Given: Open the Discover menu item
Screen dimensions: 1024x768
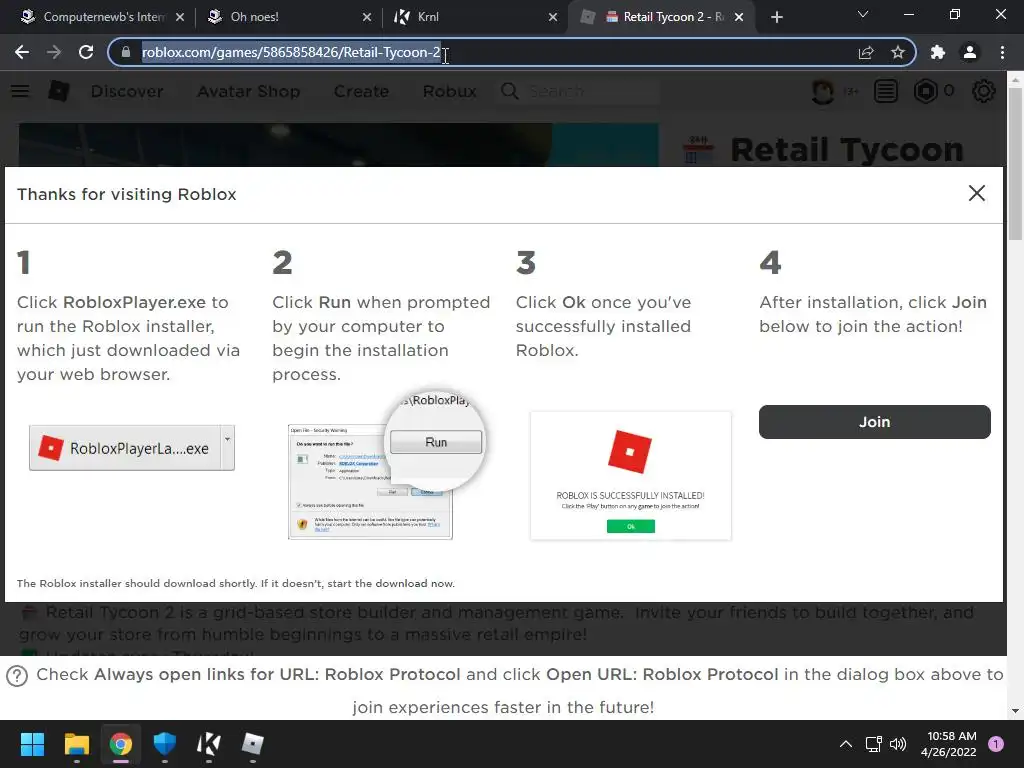Looking at the screenshot, I should coord(127,91).
